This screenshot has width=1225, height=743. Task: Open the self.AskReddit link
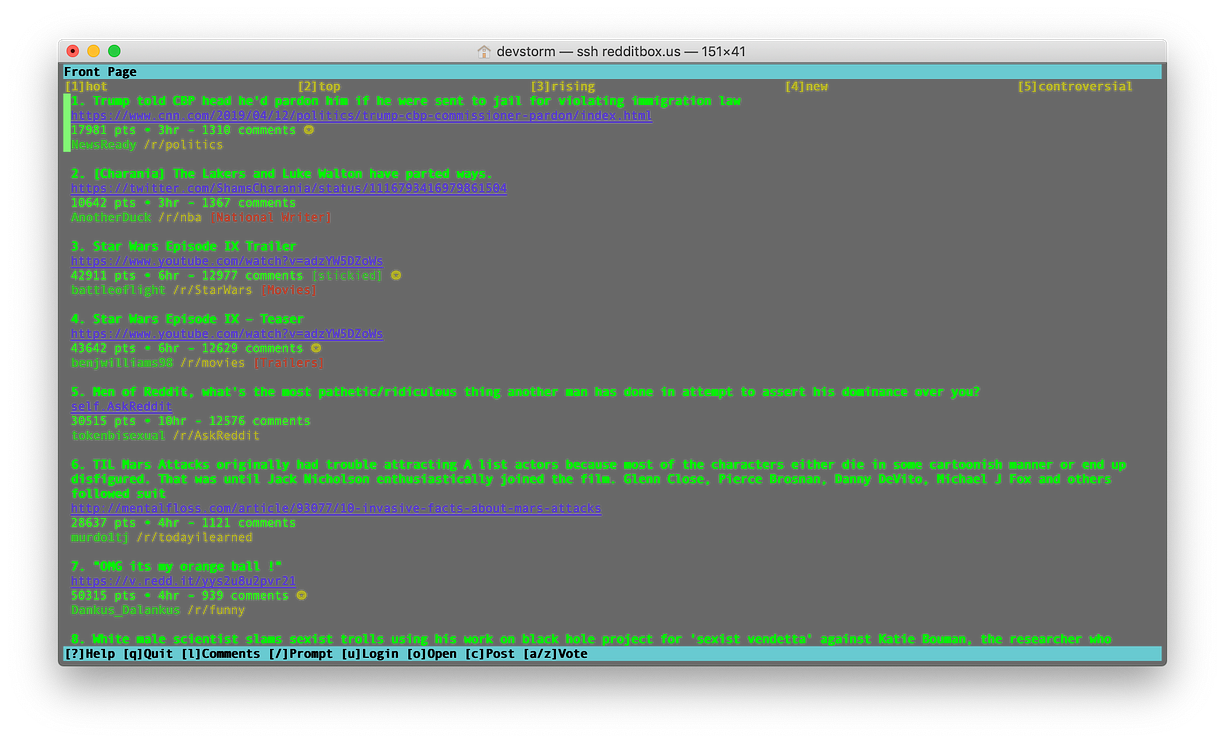tap(121, 406)
